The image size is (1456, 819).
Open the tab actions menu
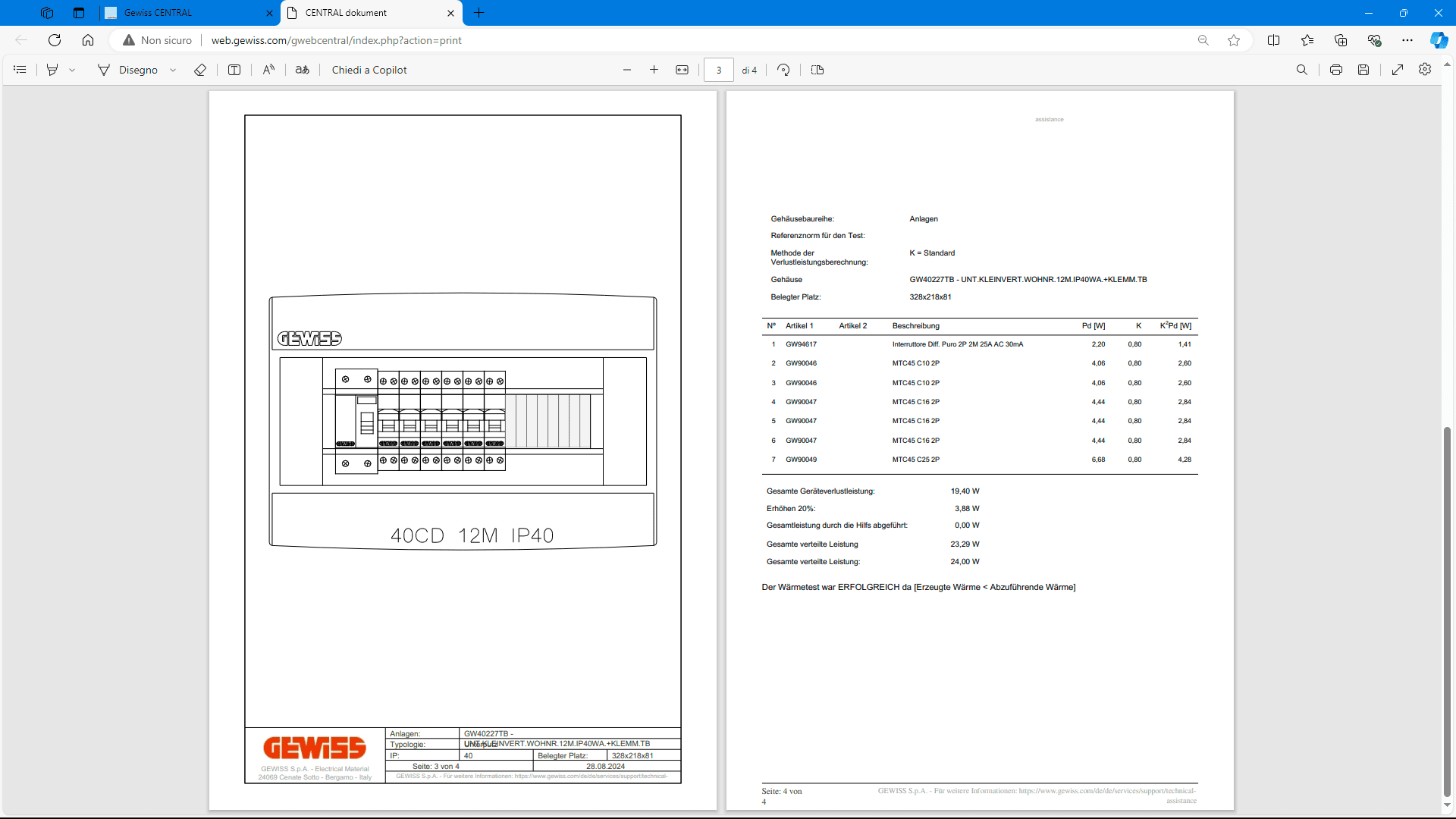point(79,13)
